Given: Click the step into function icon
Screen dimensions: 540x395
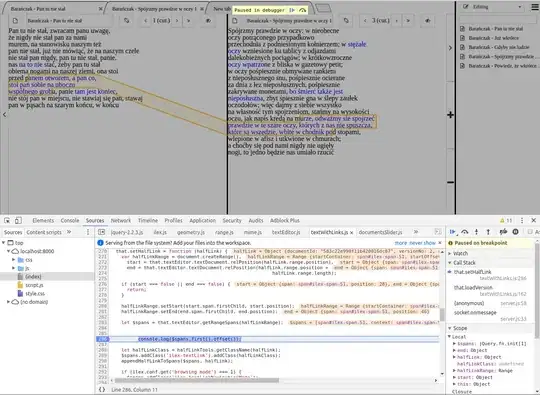Looking at the screenshot, I should [476, 232].
